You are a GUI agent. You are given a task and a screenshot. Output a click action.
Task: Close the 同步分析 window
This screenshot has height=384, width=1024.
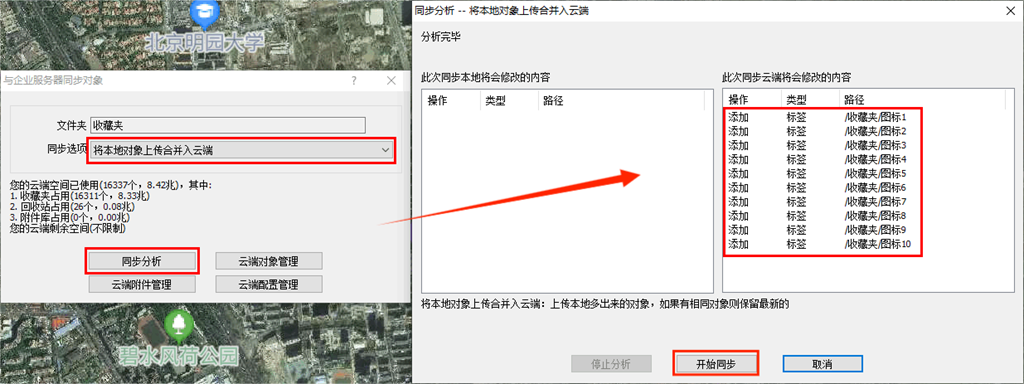pyautogui.click(x=1009, y=10)
